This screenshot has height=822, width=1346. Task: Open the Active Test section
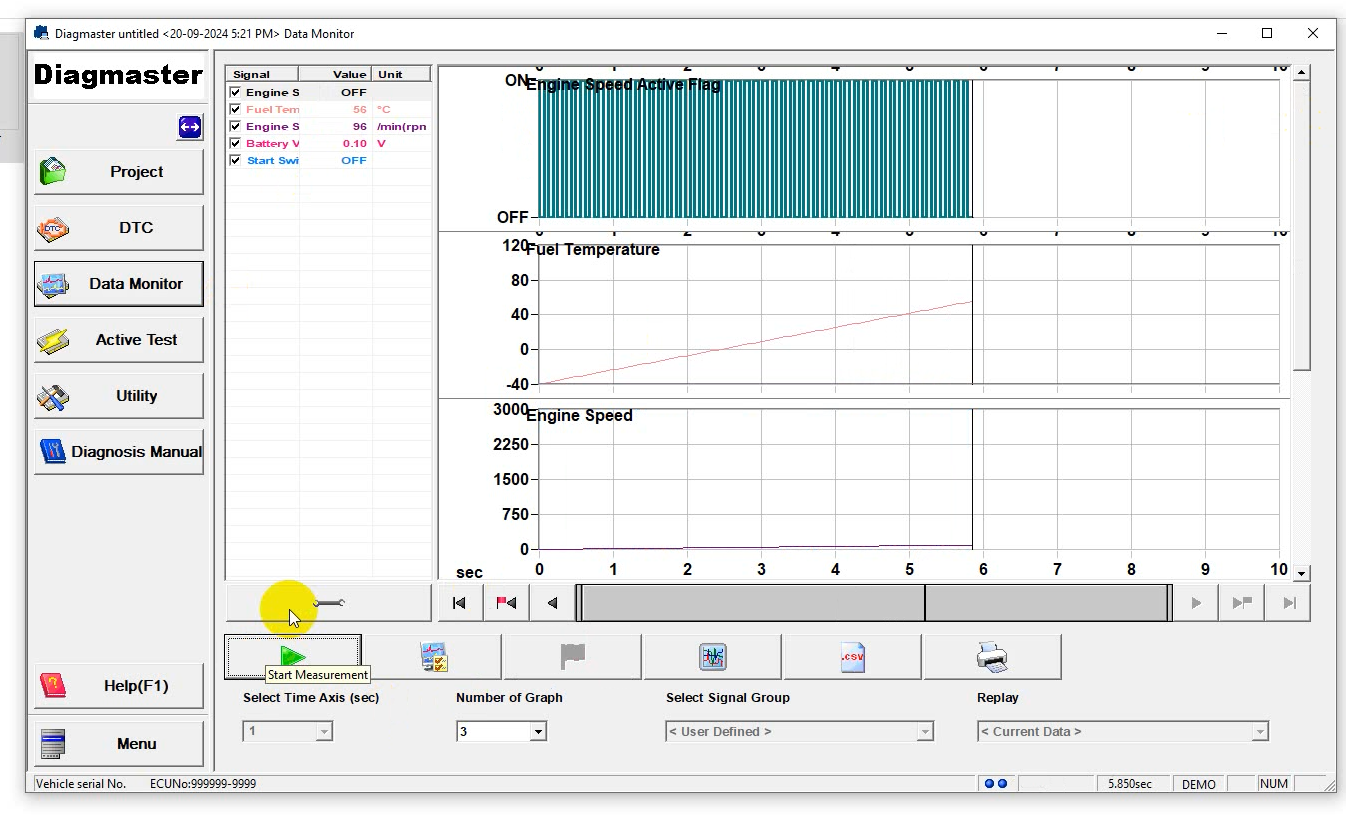coord(119,340)
